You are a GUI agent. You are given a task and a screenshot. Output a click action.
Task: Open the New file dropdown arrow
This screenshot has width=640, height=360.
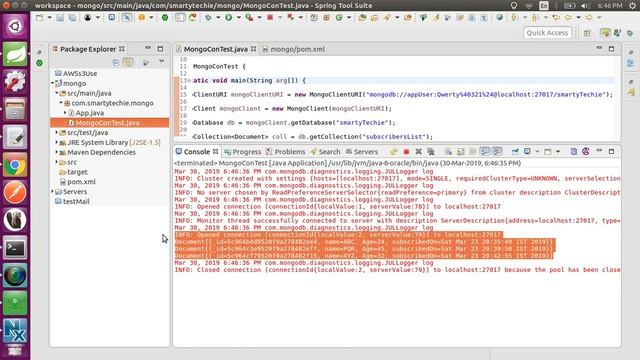pos(49,18)
